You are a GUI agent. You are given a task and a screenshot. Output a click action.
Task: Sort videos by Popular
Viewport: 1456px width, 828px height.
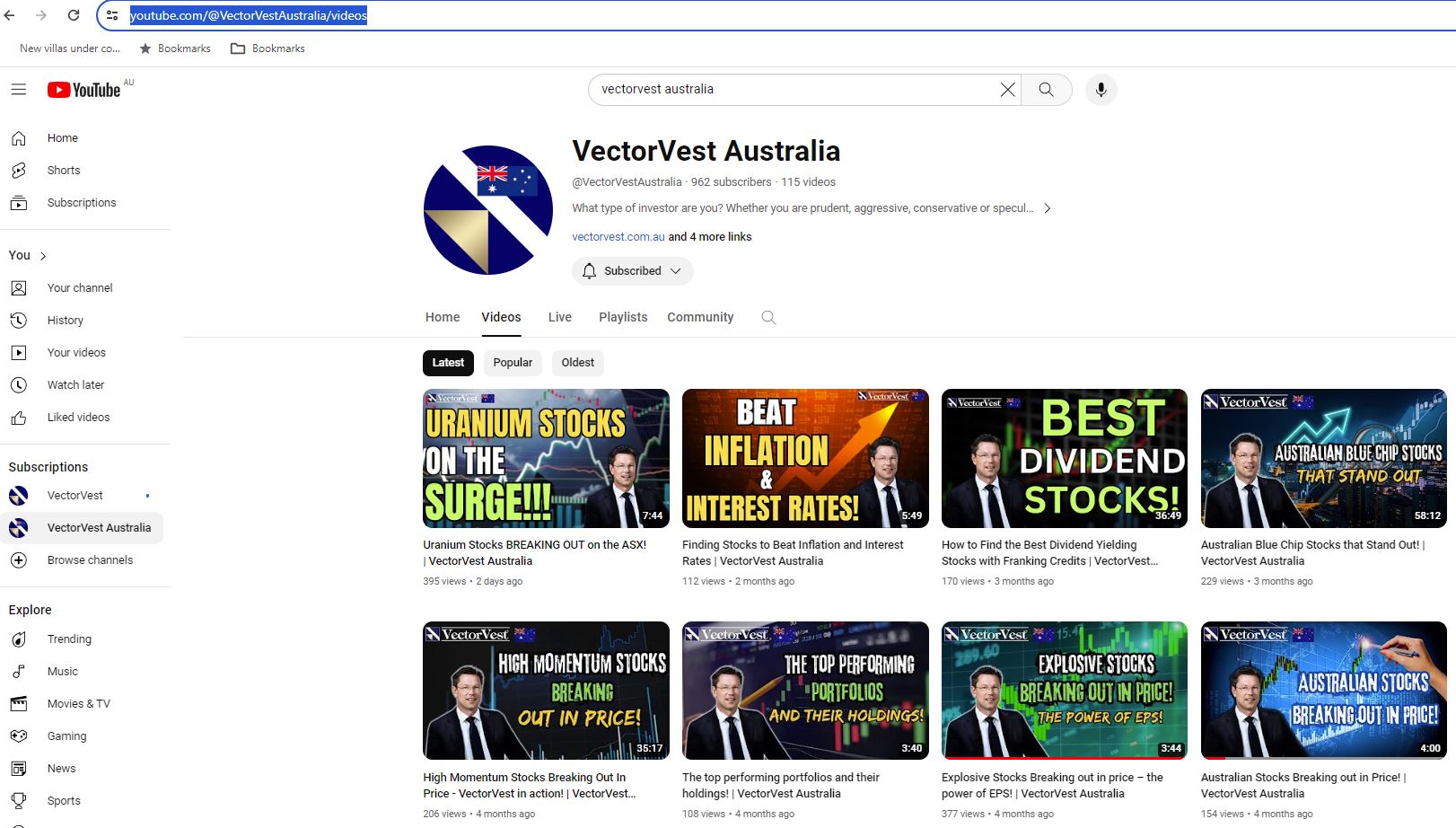coord(513,363)
